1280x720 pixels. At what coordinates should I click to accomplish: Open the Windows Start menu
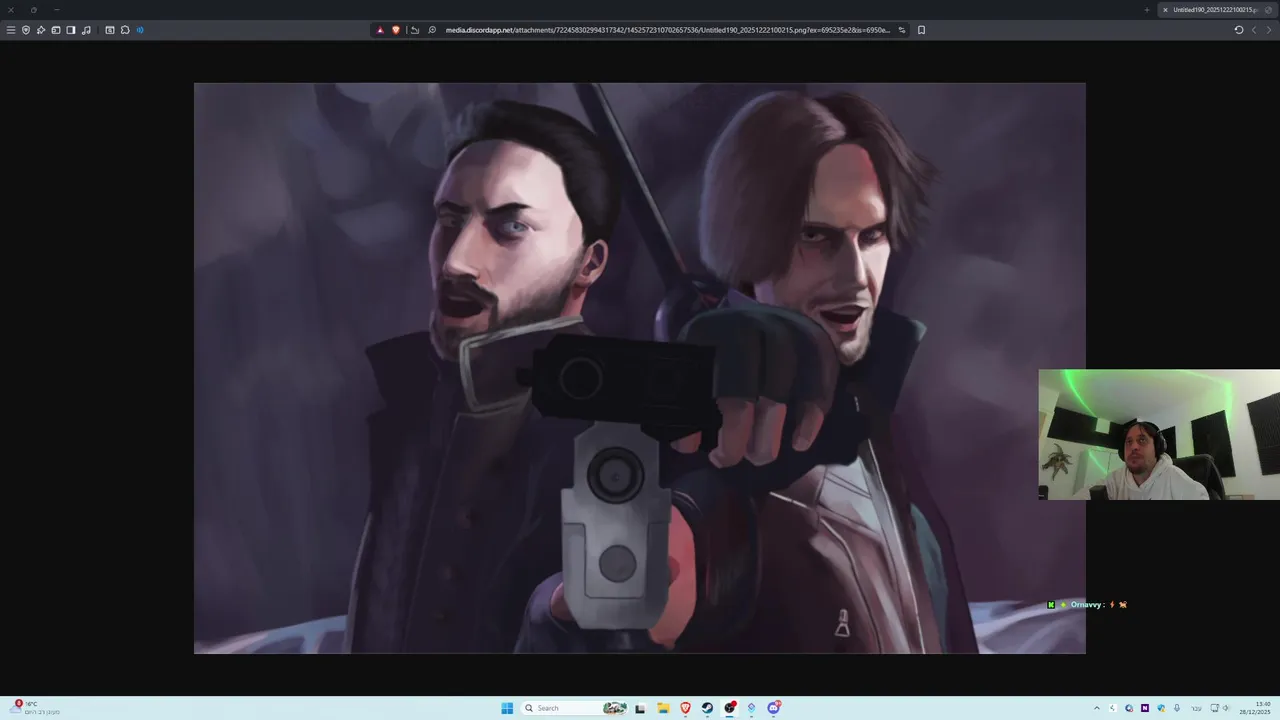tap(507, 708)
